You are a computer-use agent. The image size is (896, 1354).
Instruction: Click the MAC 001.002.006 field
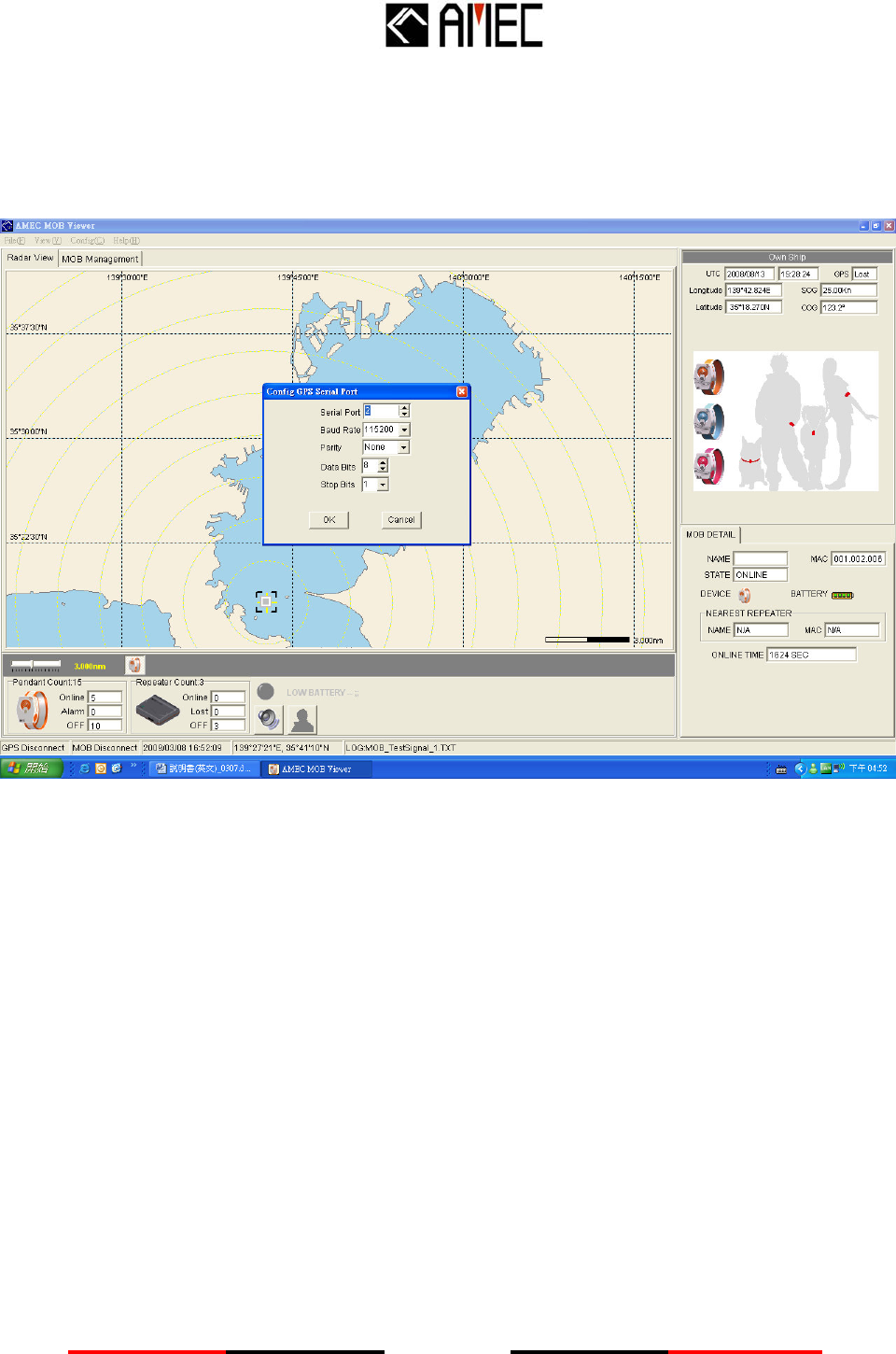pos(858,558)
